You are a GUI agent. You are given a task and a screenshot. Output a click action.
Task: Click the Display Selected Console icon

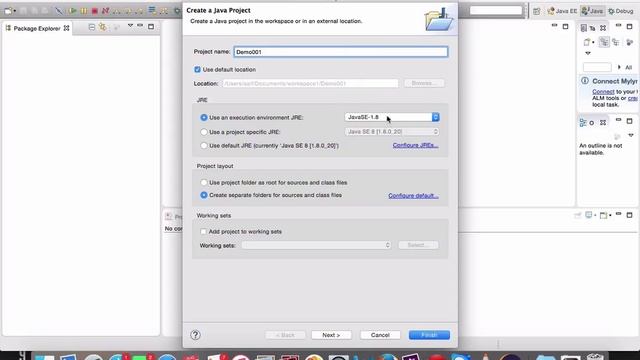tap(589, 215)
